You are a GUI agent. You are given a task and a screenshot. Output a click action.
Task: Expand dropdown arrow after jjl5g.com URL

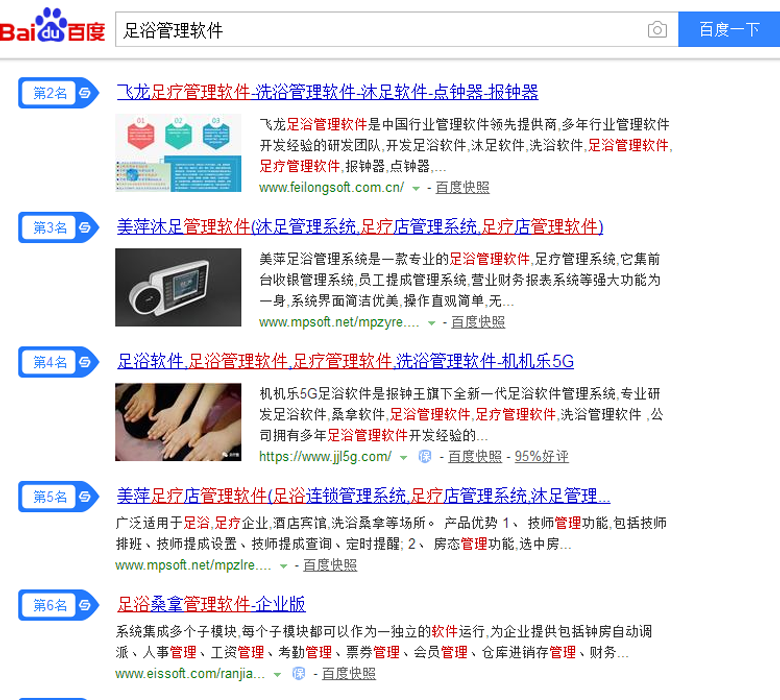403,458
